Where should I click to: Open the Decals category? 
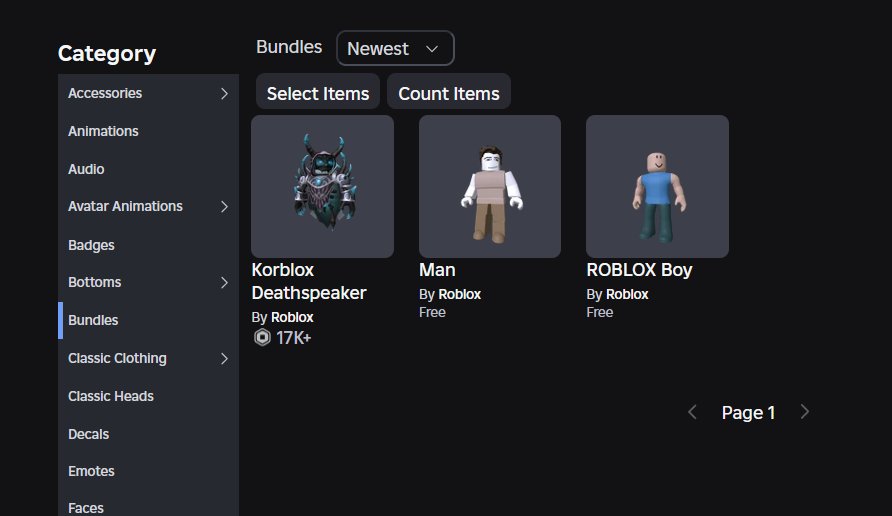point(89,435)
